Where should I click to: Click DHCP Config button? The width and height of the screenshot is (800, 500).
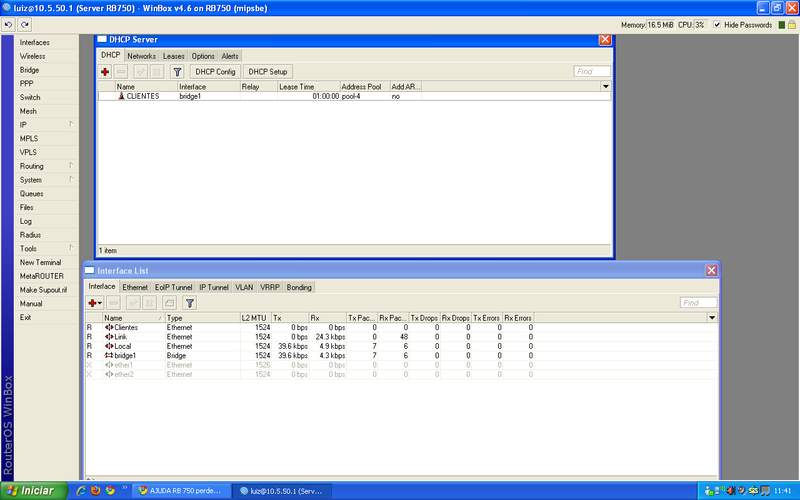coord(215,72)
